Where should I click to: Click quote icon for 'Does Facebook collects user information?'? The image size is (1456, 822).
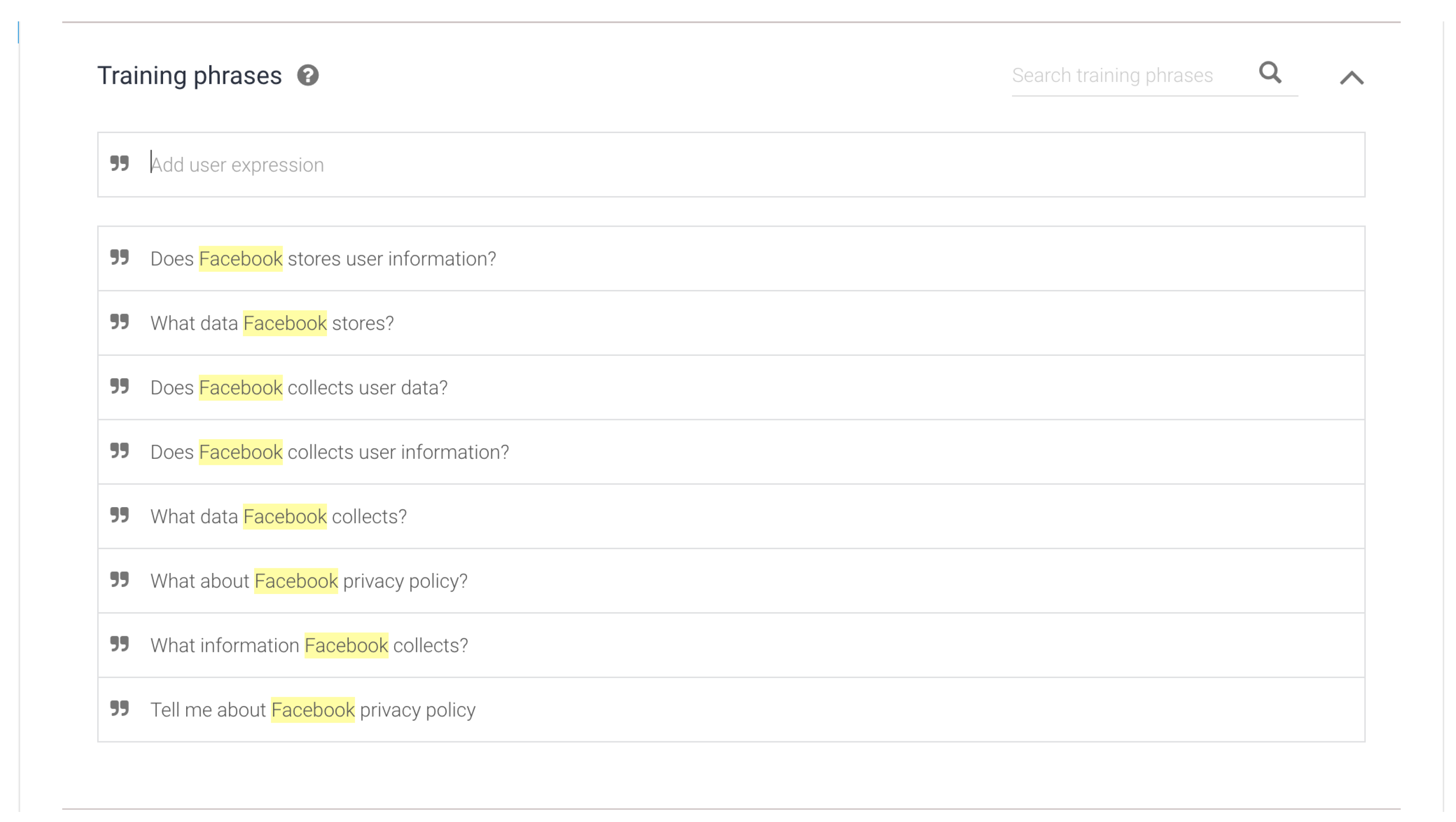(120, 450)
